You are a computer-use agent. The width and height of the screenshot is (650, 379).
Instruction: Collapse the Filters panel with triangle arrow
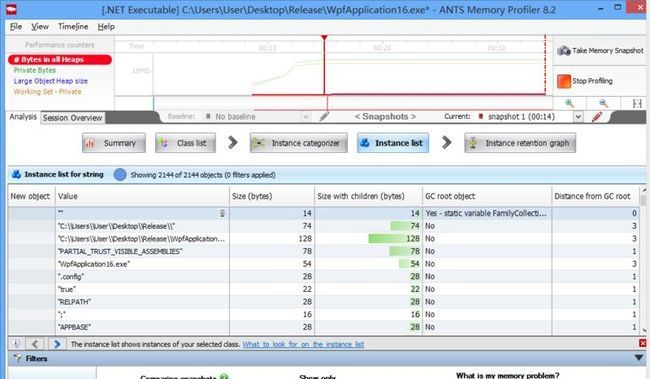click(638, 357)
